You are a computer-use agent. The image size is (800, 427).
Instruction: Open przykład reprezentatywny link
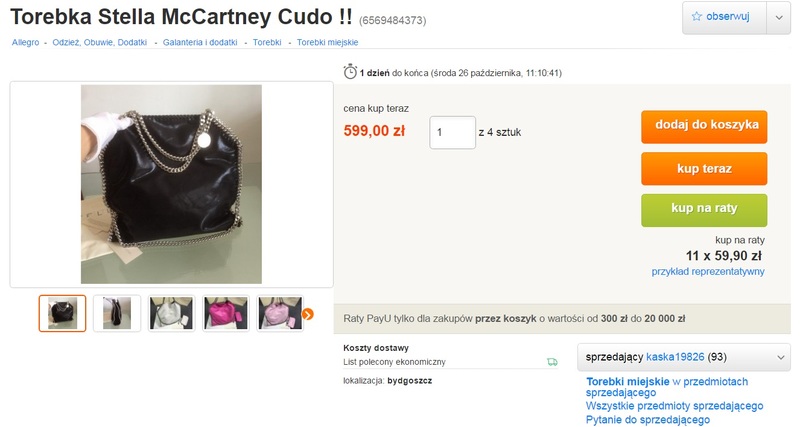tap(708, 272)
